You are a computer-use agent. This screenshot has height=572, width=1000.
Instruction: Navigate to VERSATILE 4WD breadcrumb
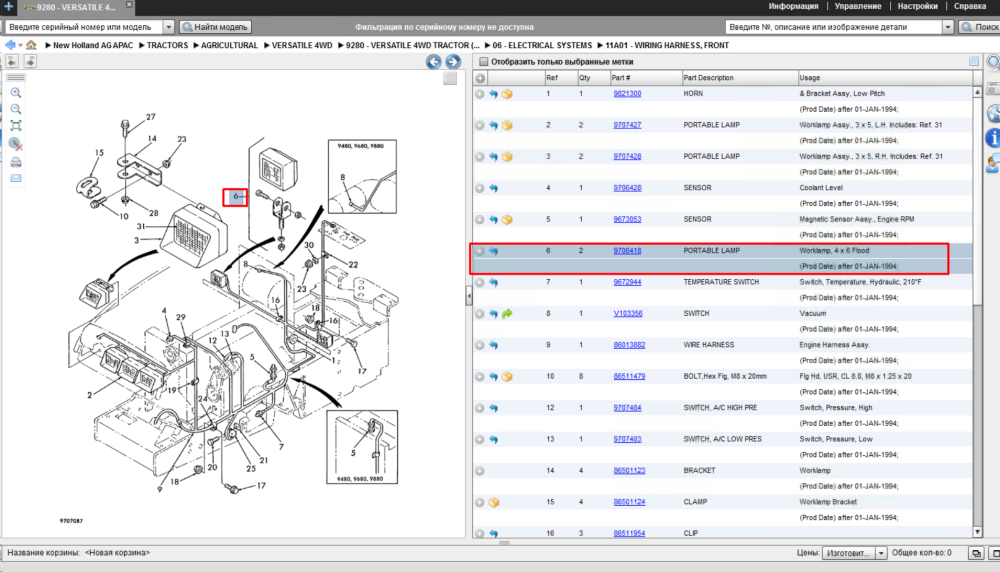click(x=302, y=45)
